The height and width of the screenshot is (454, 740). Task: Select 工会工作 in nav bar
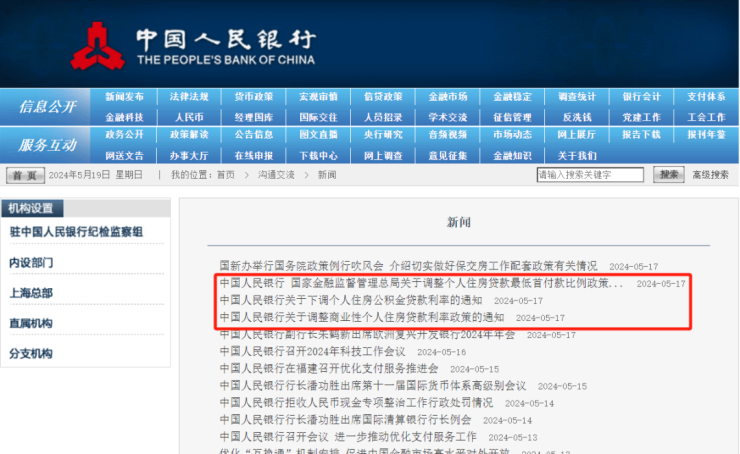(x=706, y=118)
